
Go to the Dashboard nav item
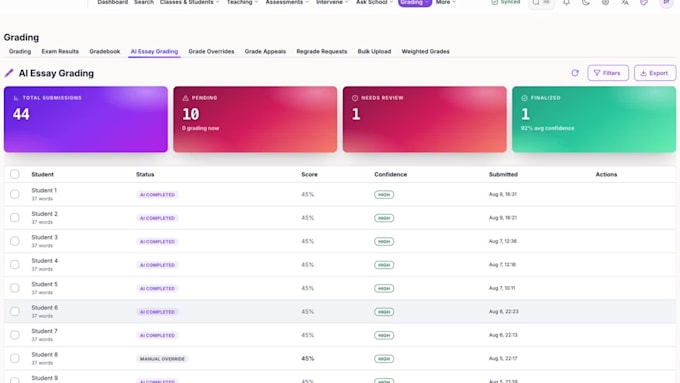(113, 2)
